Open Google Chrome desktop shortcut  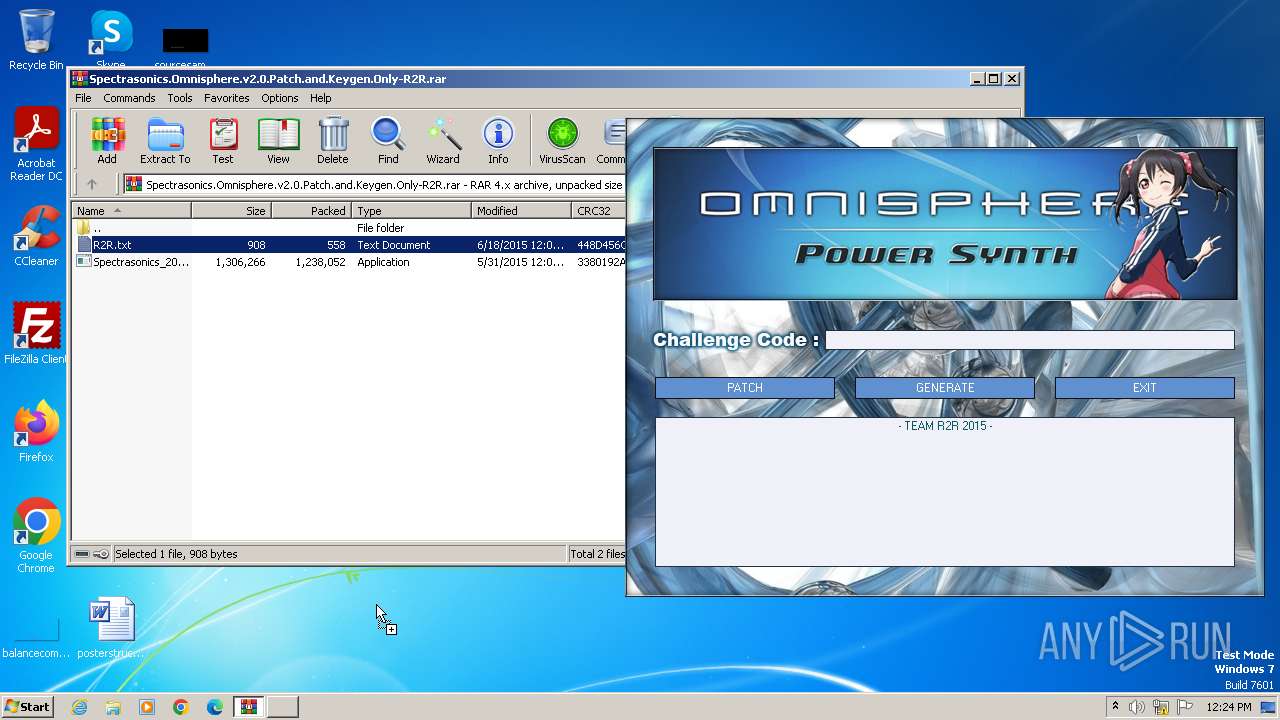click(36, 536)
